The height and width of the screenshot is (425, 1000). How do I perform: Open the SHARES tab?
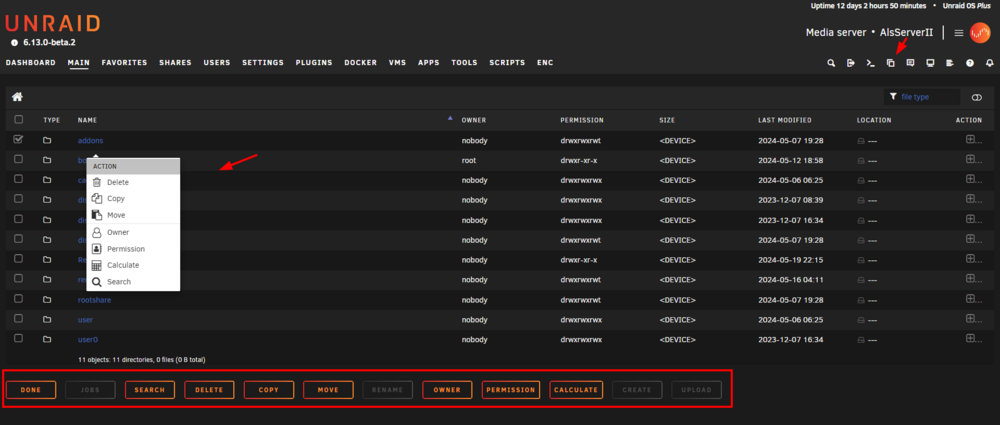point(175,63)
